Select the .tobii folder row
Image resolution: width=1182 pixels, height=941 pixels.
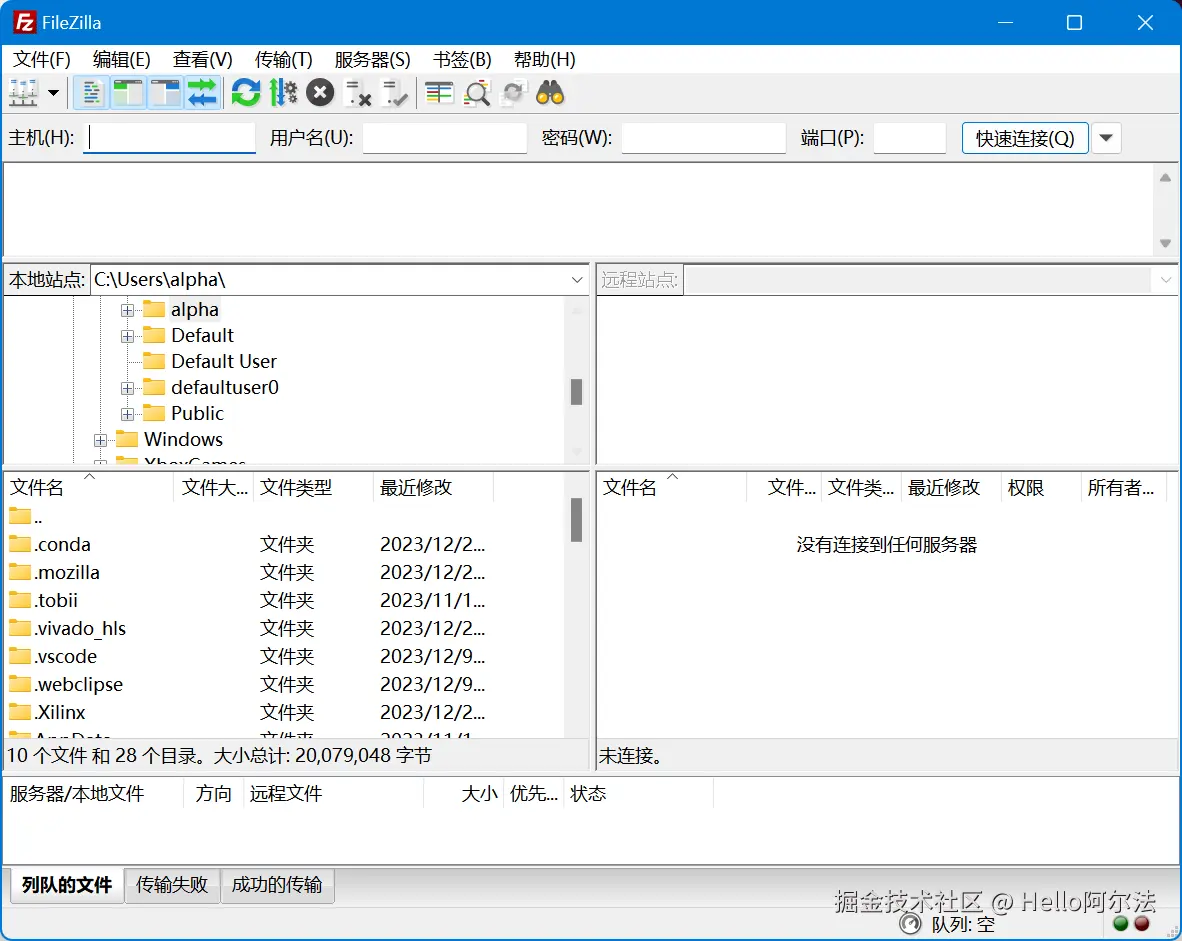(x=285, y=600)
